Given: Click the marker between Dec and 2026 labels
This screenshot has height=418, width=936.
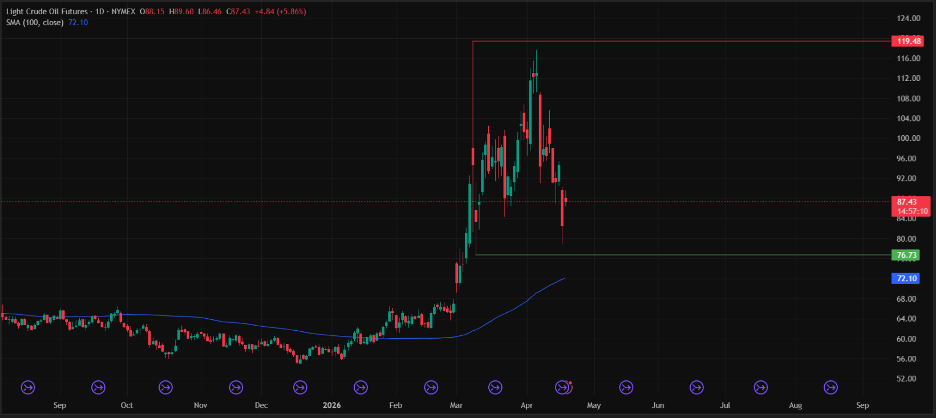Looking at the screenshot, I should tap(298, 386).
